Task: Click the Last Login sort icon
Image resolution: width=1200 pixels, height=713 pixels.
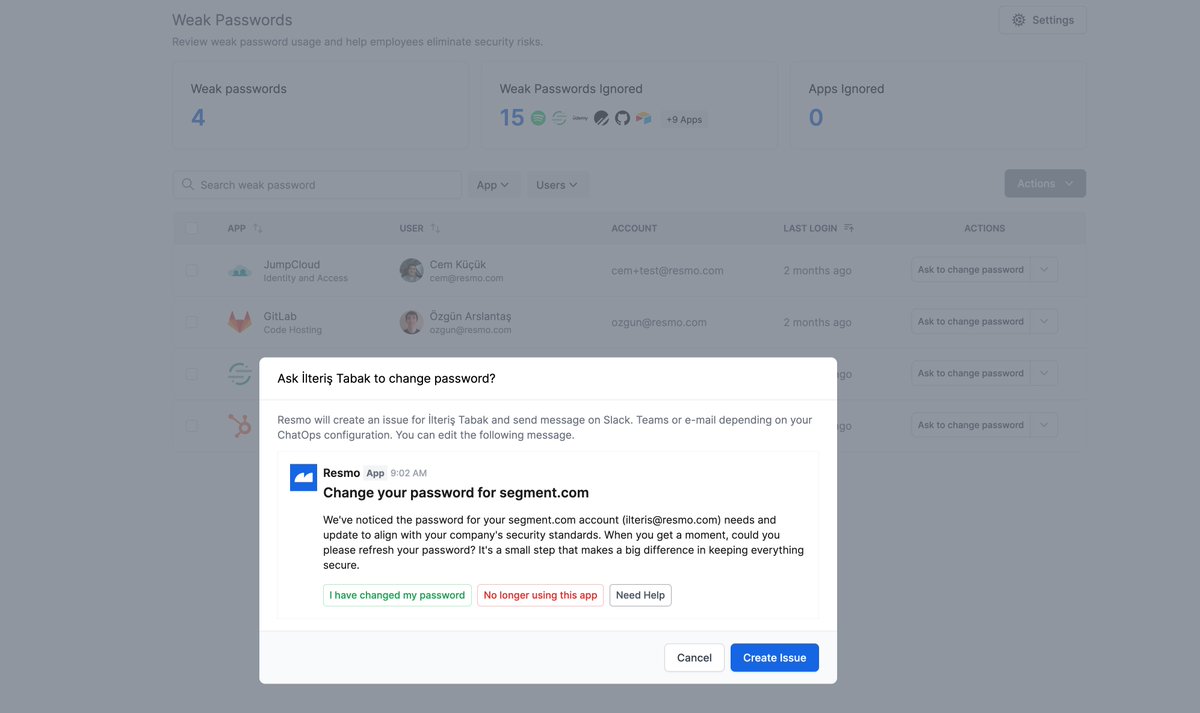Action: click(x=849, y=228)
